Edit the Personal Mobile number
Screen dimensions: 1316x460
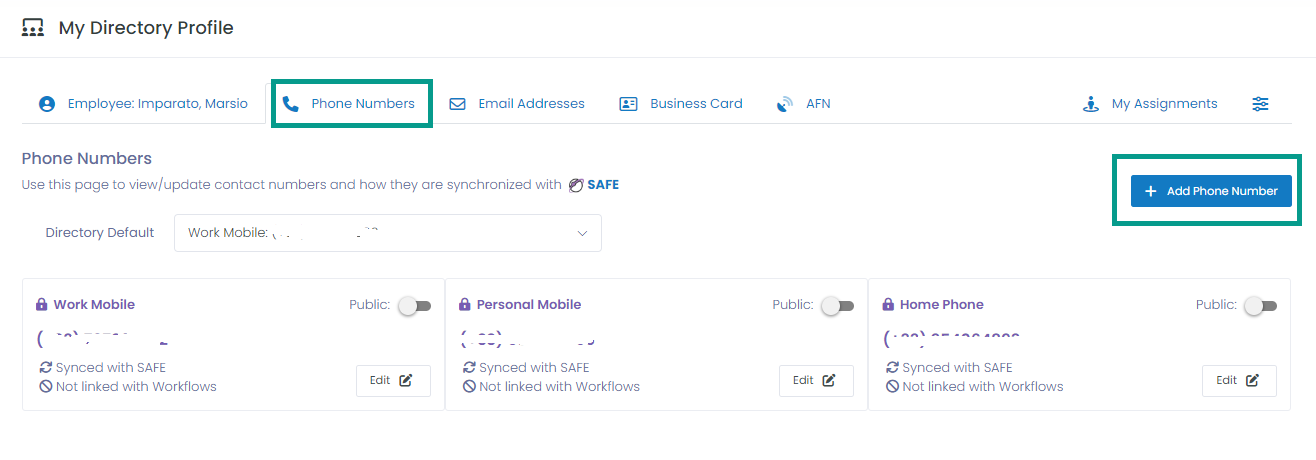click(x=816, y=380)
